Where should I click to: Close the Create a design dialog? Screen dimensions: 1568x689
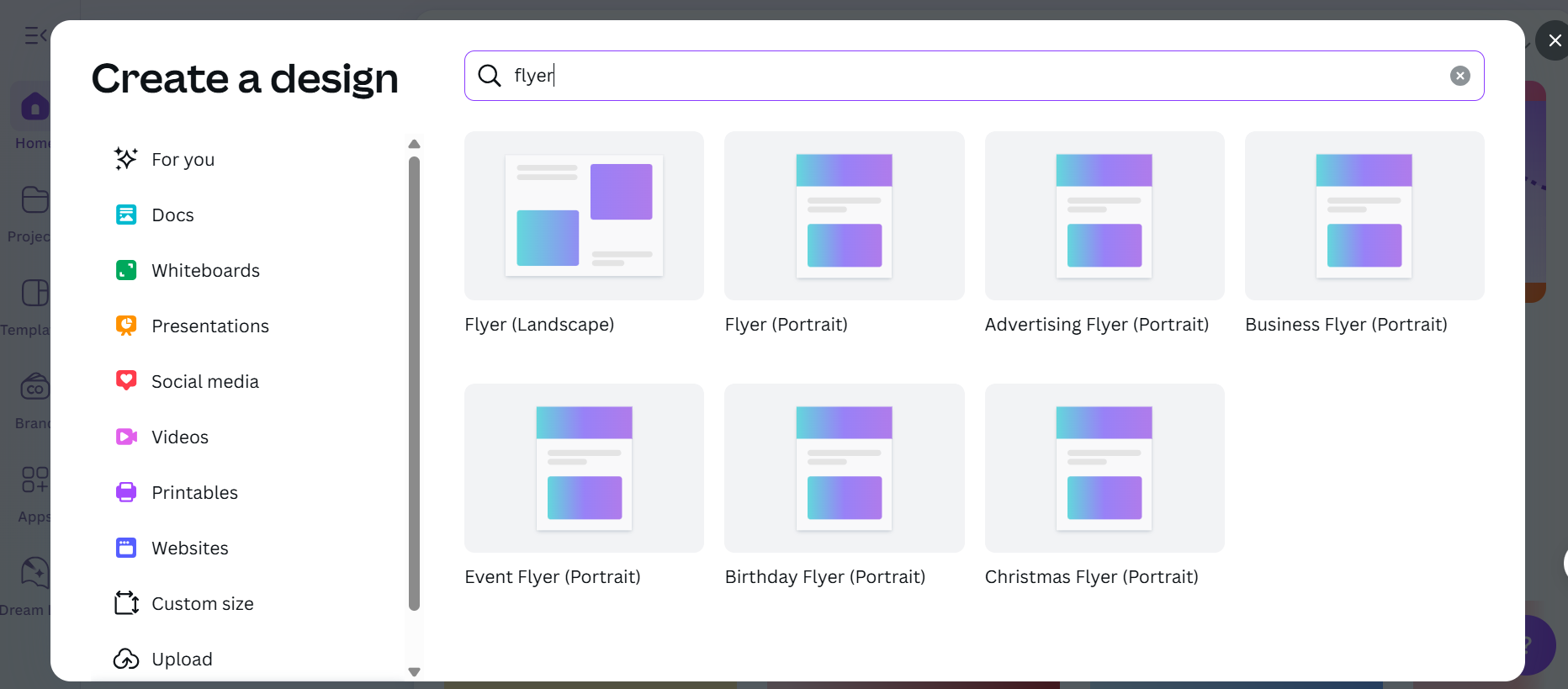[1555, 40]
